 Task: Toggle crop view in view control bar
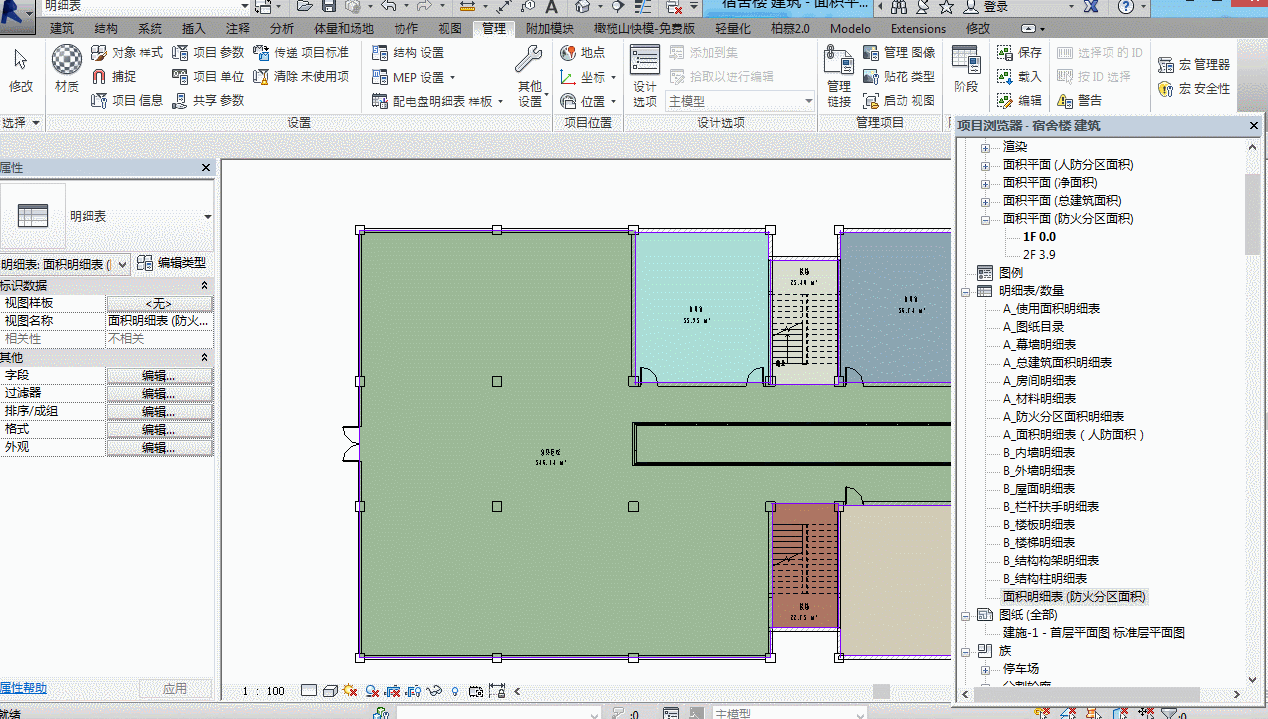coord(393,690)
